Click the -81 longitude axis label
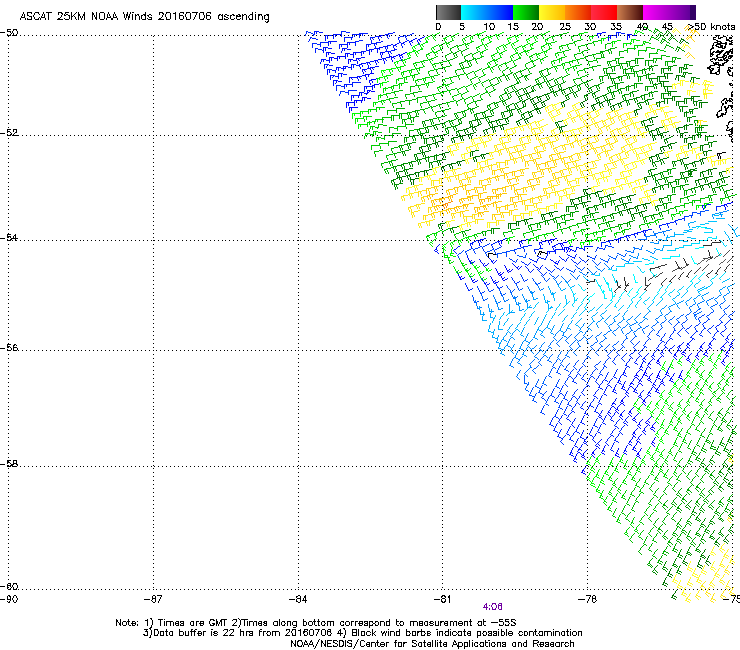This screenshot has height=650, width=740. (x=442, y=599)
